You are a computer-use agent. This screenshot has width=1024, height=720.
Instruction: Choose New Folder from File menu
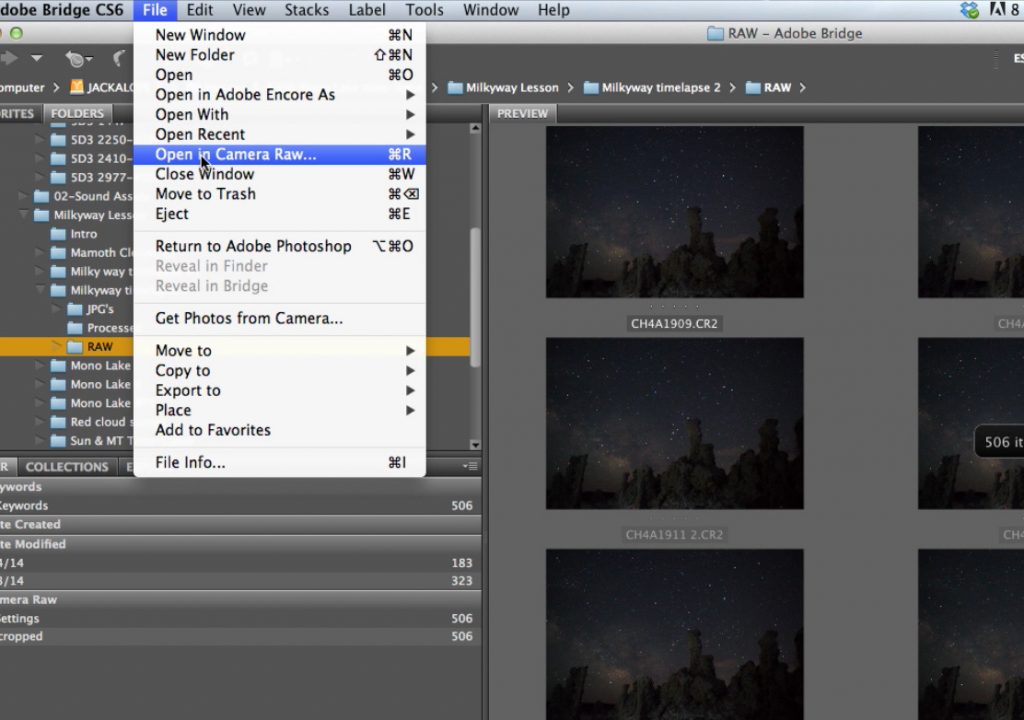click(x=280, y=55)
